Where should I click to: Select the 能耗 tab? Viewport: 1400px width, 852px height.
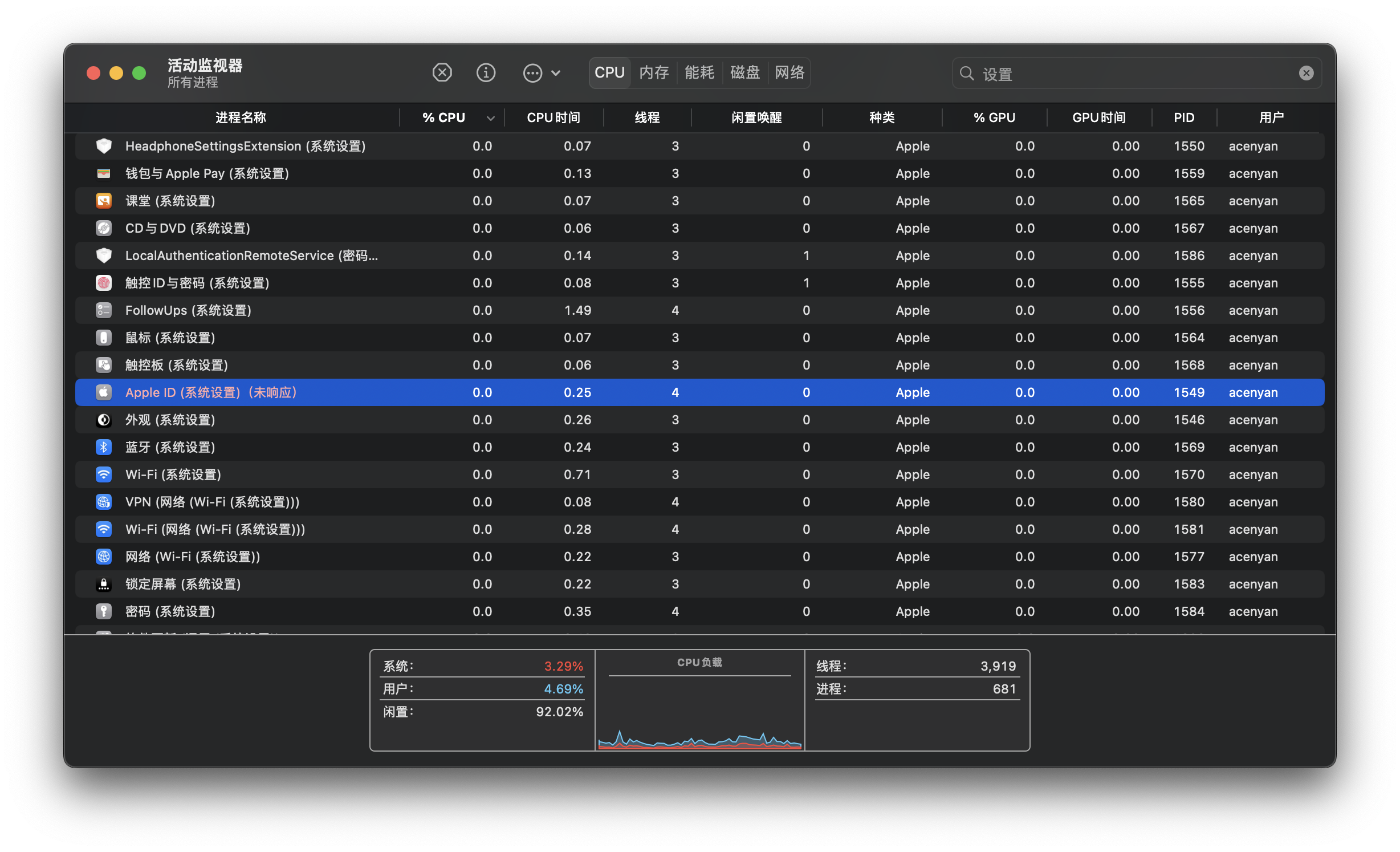pyautogui.click(x=699, y=73)
